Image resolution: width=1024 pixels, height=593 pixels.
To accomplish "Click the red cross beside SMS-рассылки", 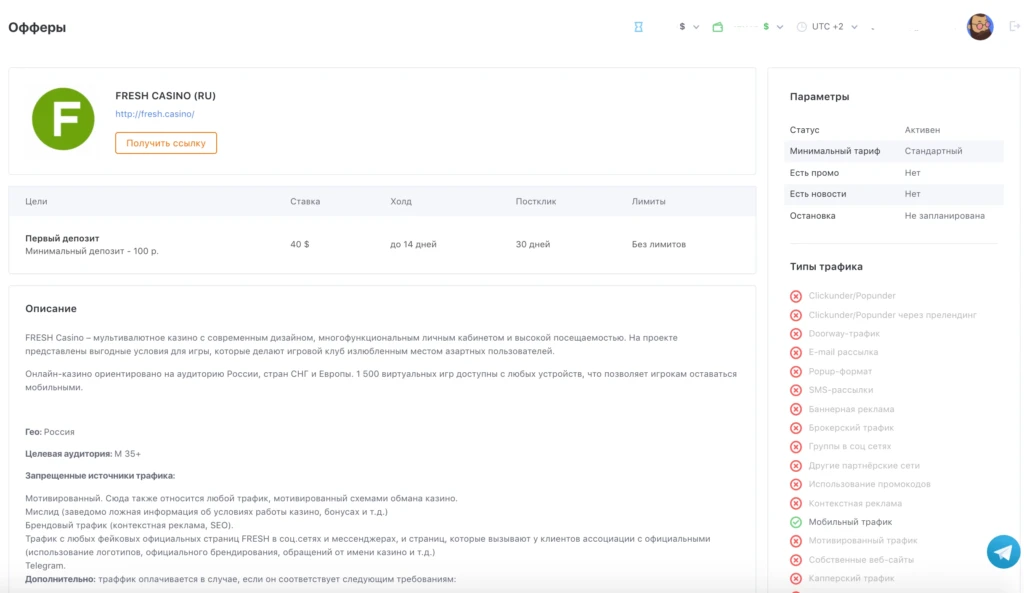I will pos(795,390).
